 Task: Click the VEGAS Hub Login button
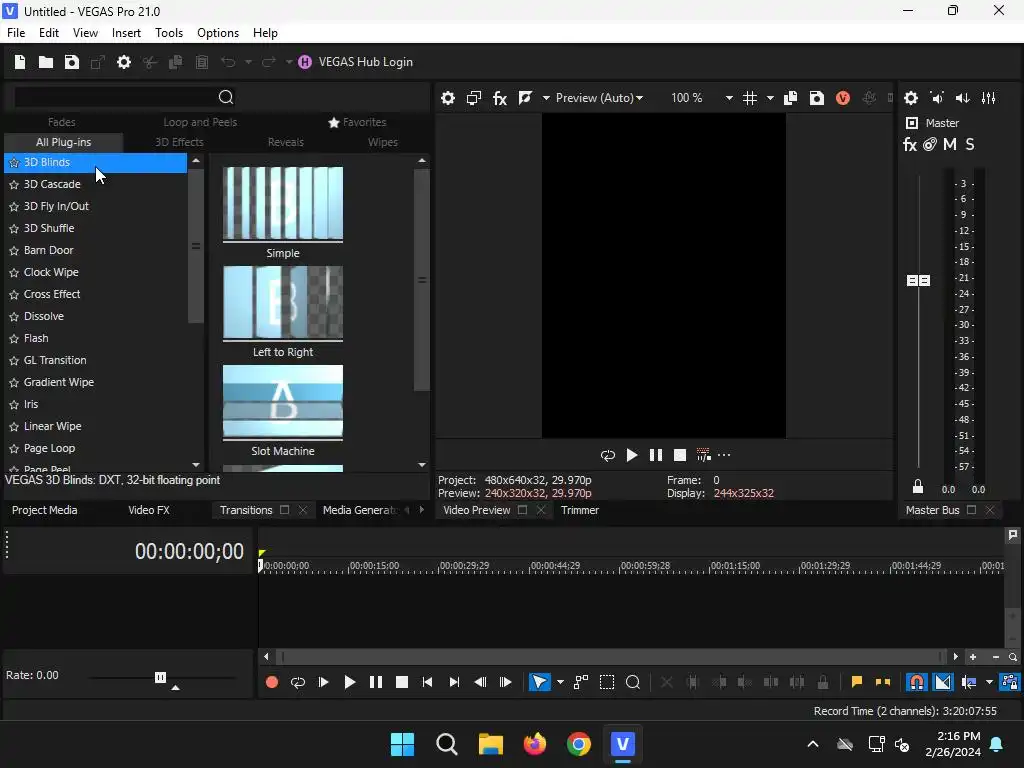356,62
